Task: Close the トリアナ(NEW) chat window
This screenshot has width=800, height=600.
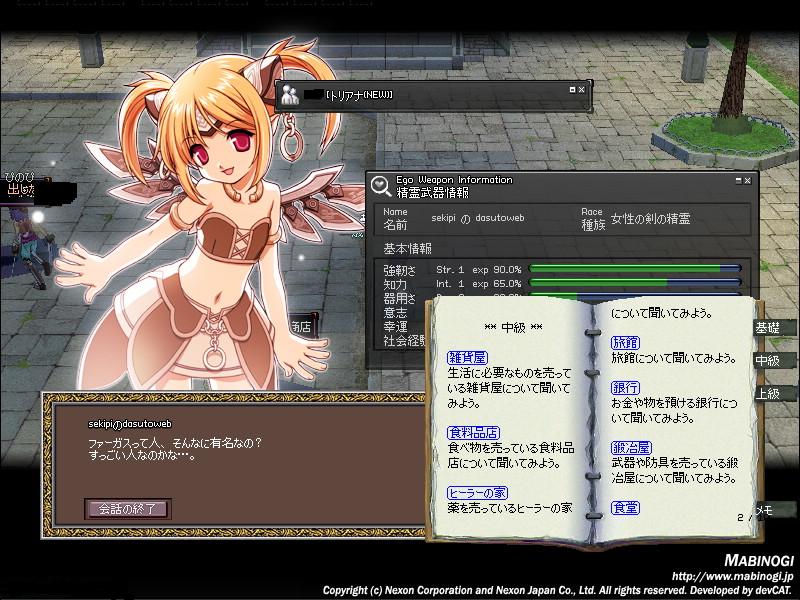Action: click(x=582, y=90)
